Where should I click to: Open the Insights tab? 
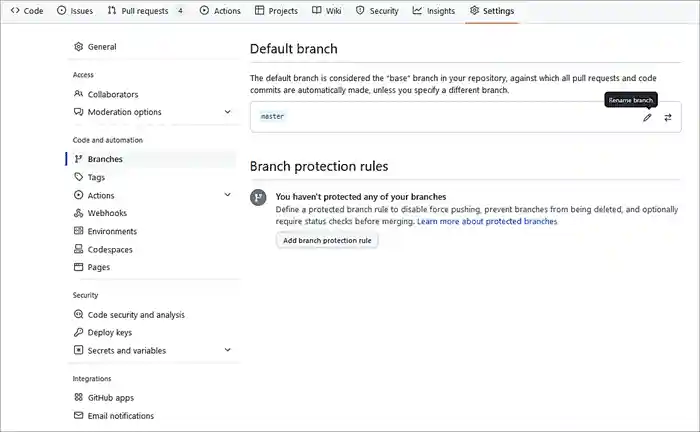click(x=433, y=11)
